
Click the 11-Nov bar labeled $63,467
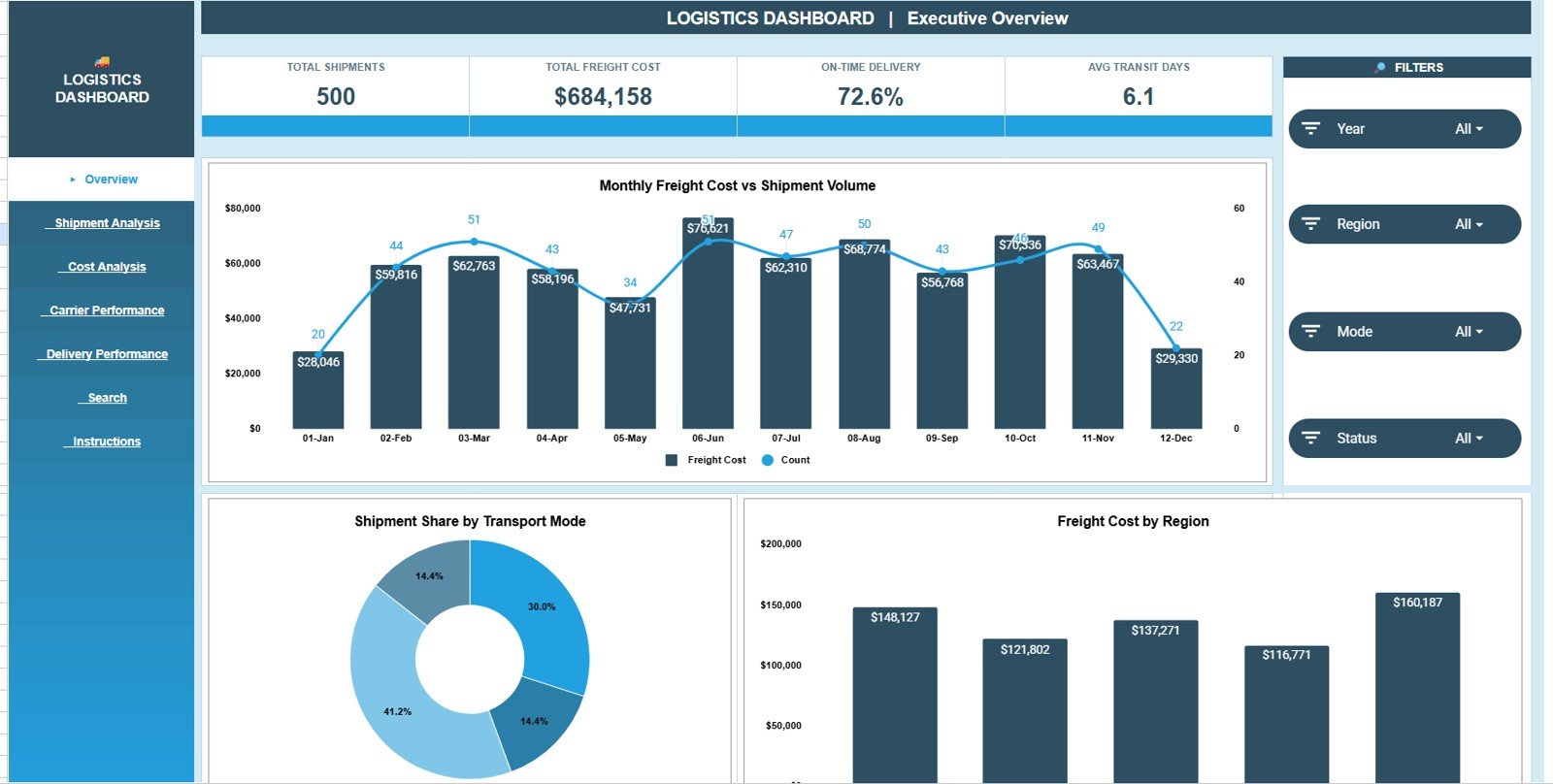tap(1098, 342)
